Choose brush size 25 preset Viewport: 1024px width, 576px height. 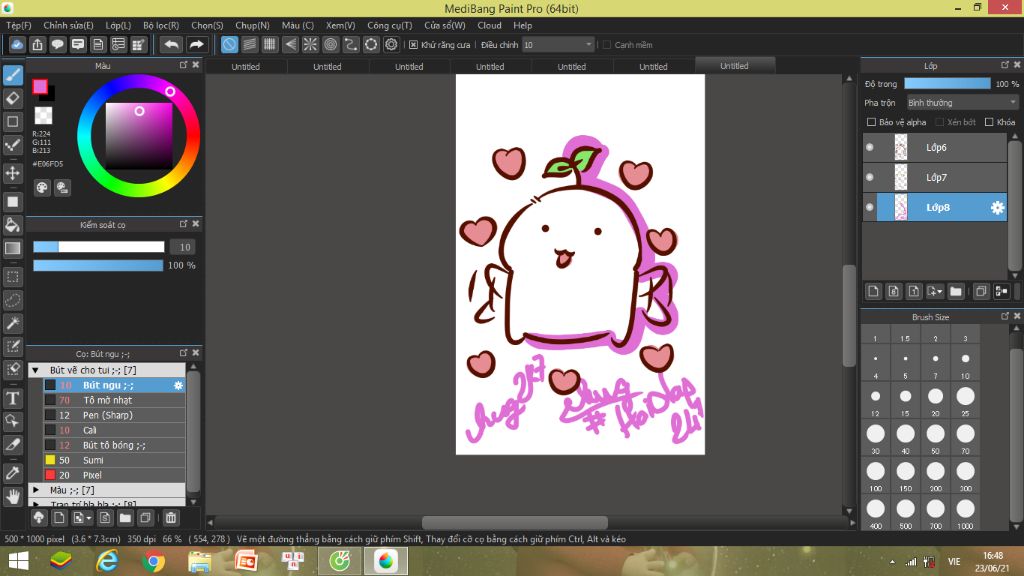965,400
